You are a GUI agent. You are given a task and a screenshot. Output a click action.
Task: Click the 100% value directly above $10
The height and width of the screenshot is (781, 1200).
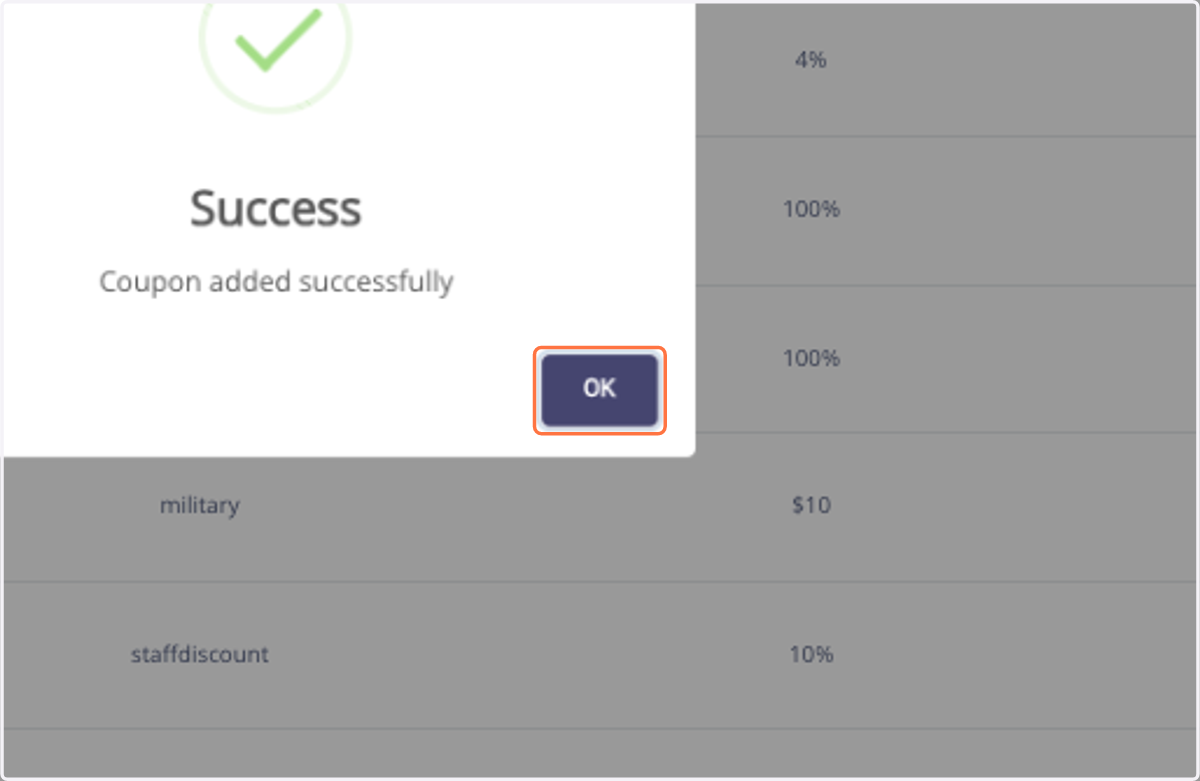pos(811,358)
